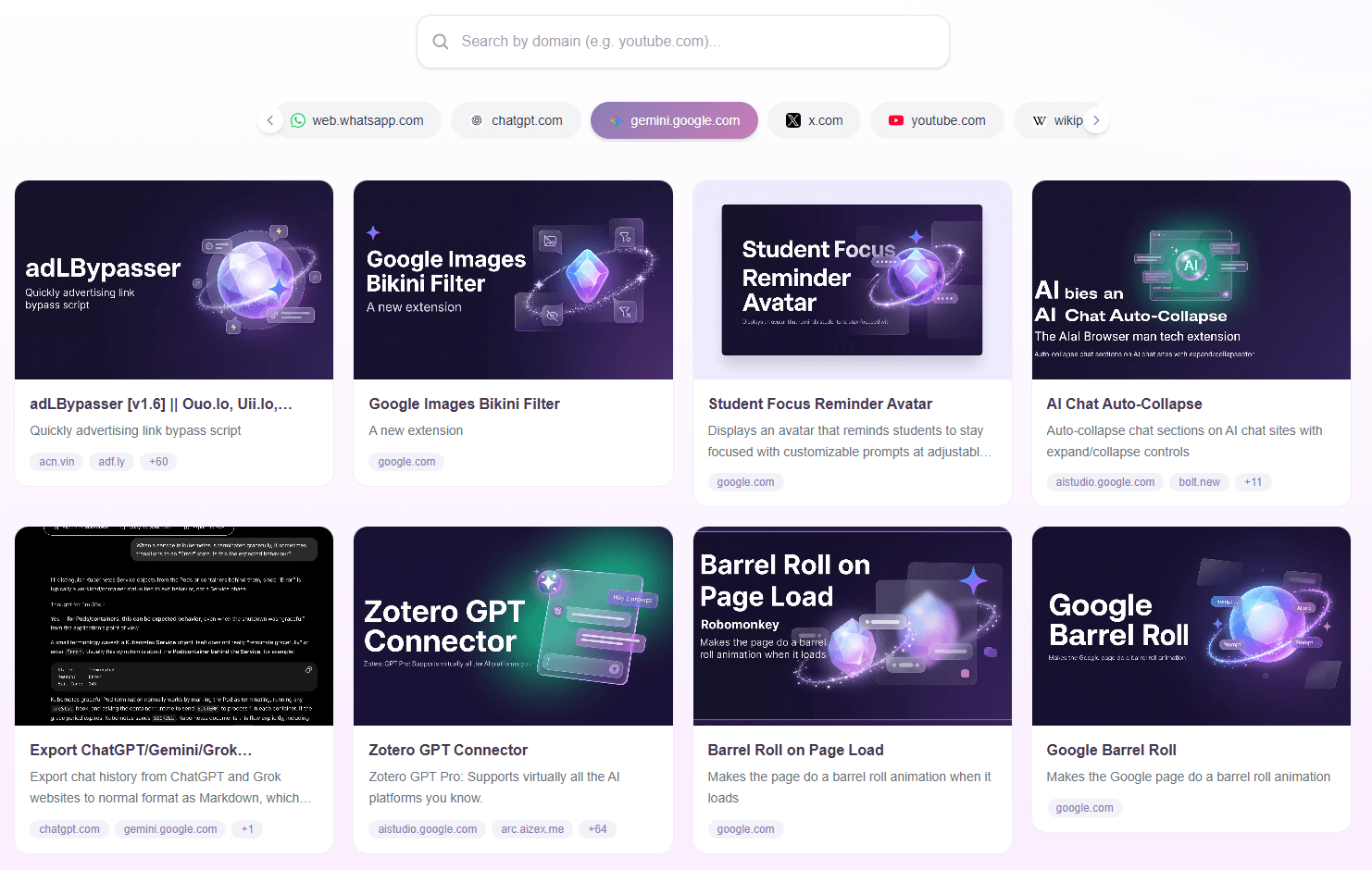Click the Gemini sparkle logo icon

click(x=616, y=120)
